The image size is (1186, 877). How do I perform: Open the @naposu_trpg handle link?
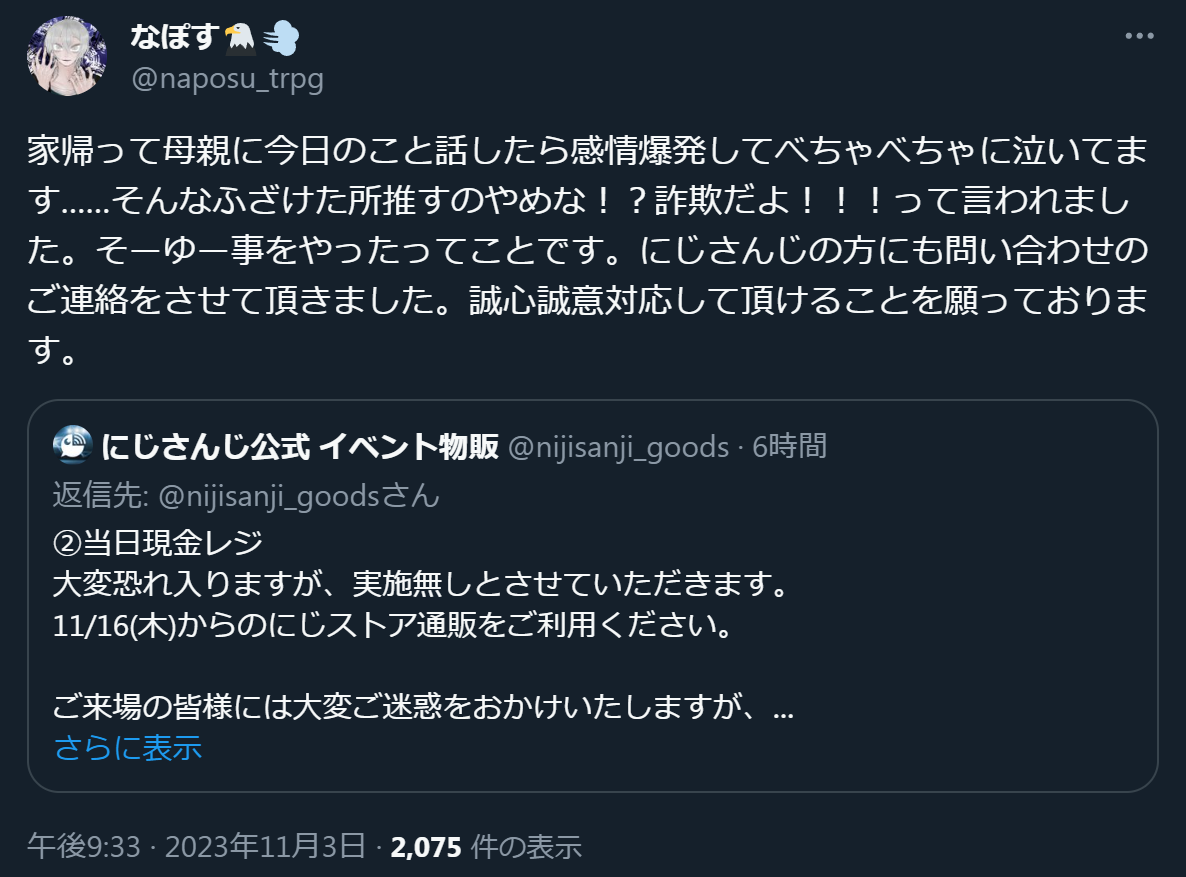click(228, 79)
